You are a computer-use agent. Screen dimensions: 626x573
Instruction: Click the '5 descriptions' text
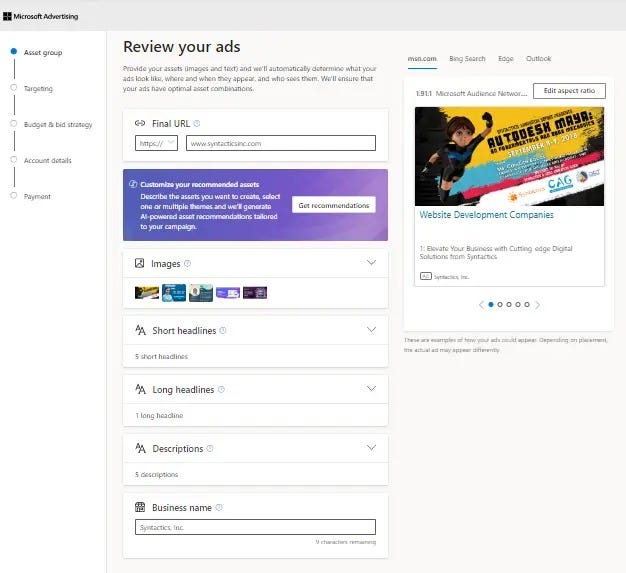click(156, 474)
